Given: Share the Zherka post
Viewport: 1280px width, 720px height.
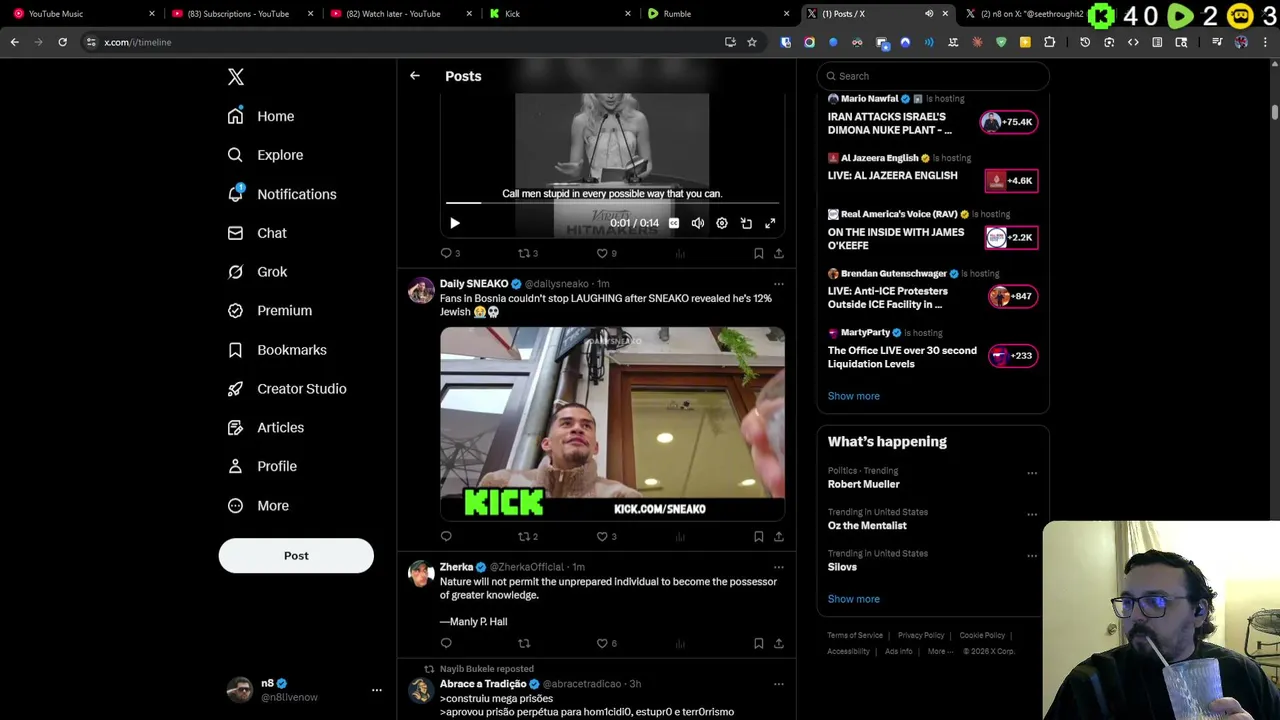Looking at the screenshot, I should click(779, 643).
